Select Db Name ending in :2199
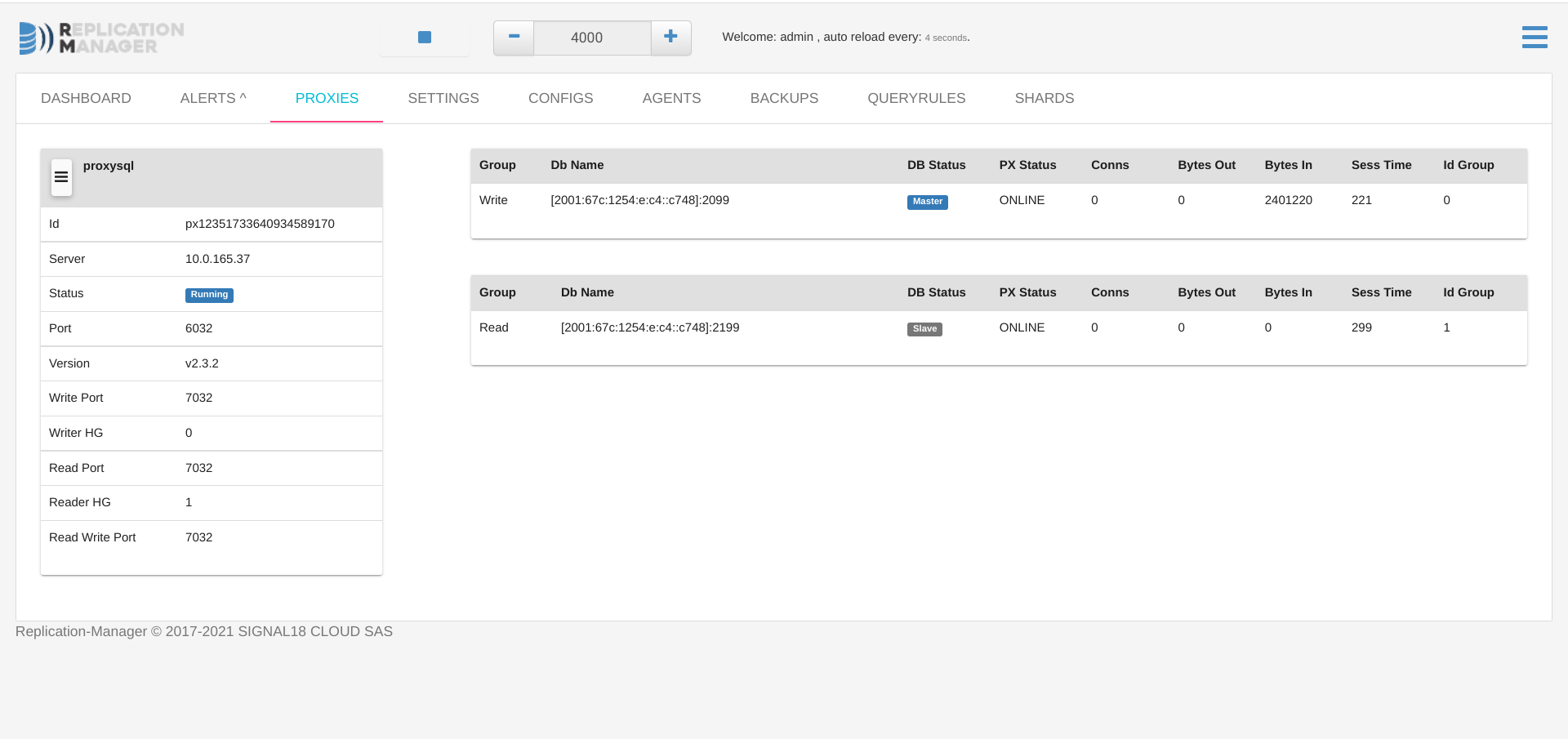 point(650,327)
